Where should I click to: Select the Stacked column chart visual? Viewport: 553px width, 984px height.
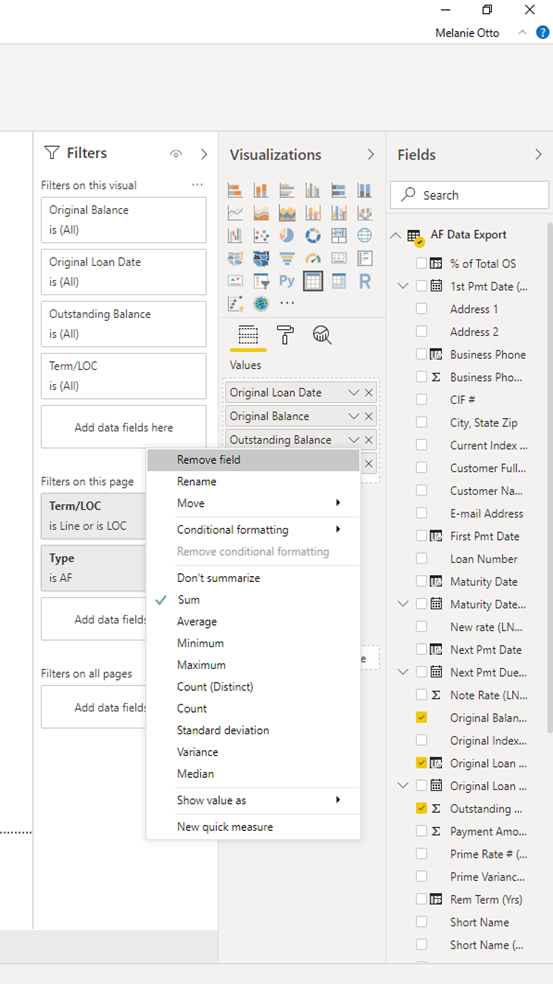[261, 190]
